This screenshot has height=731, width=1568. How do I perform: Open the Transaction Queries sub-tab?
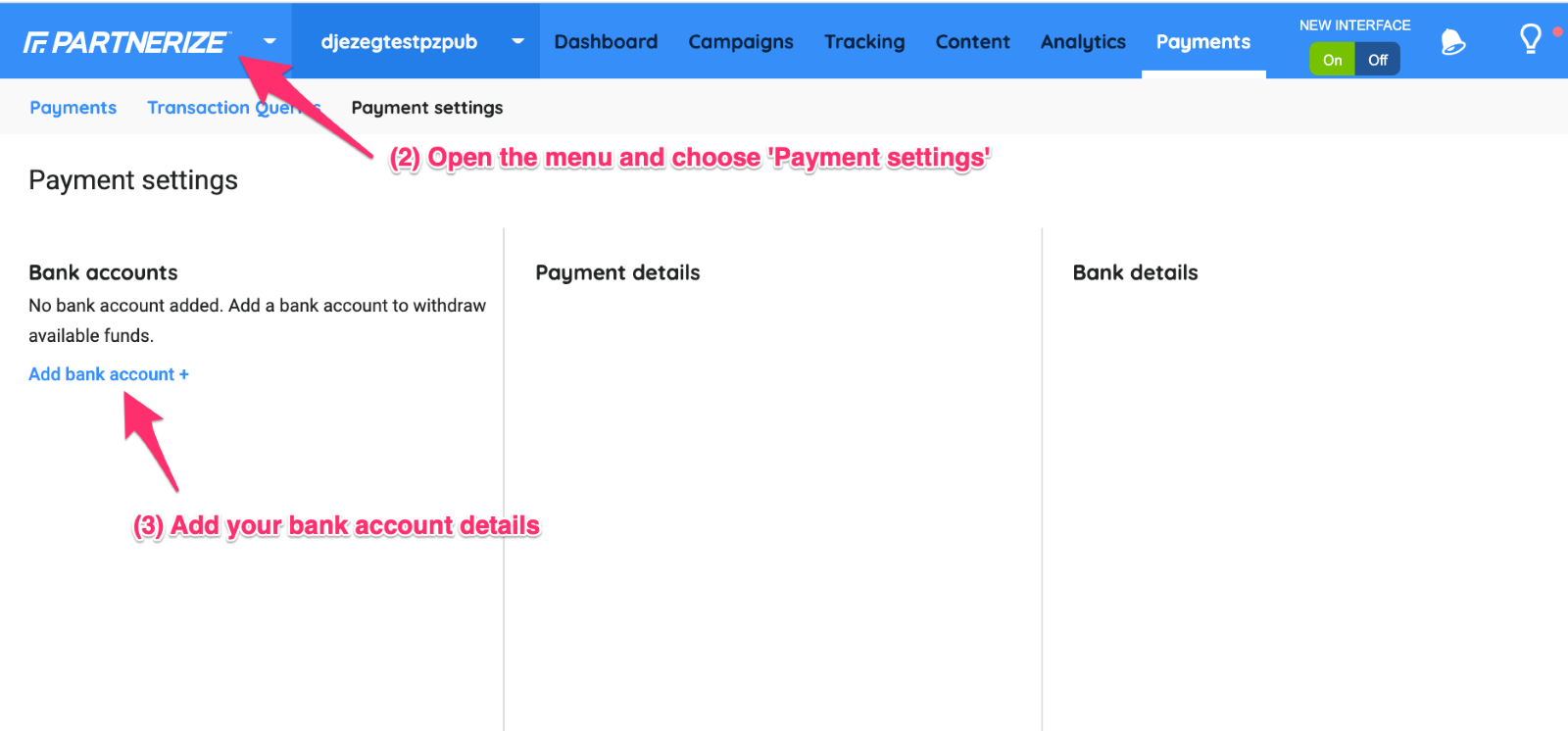coord(201,108)
